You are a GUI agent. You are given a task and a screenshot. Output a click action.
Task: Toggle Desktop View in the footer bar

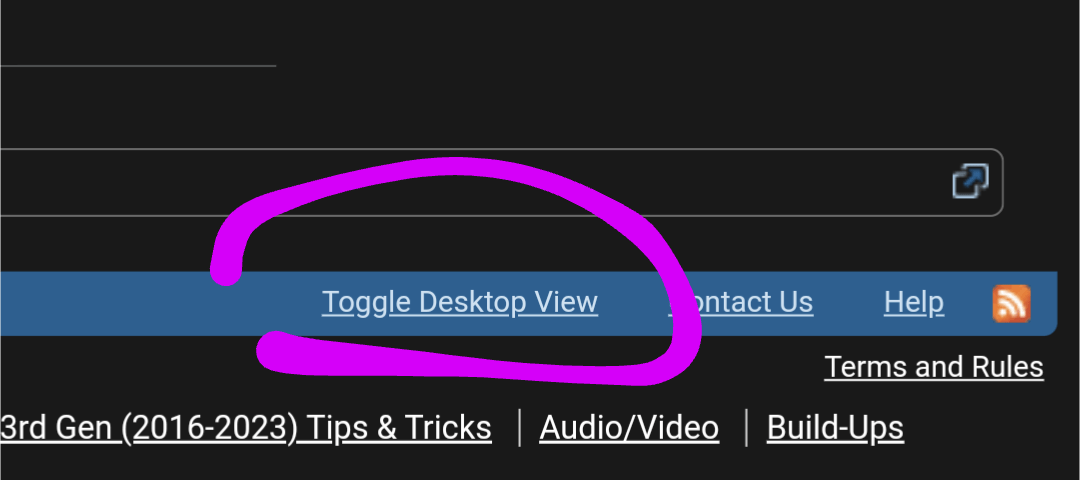(459, 302)
